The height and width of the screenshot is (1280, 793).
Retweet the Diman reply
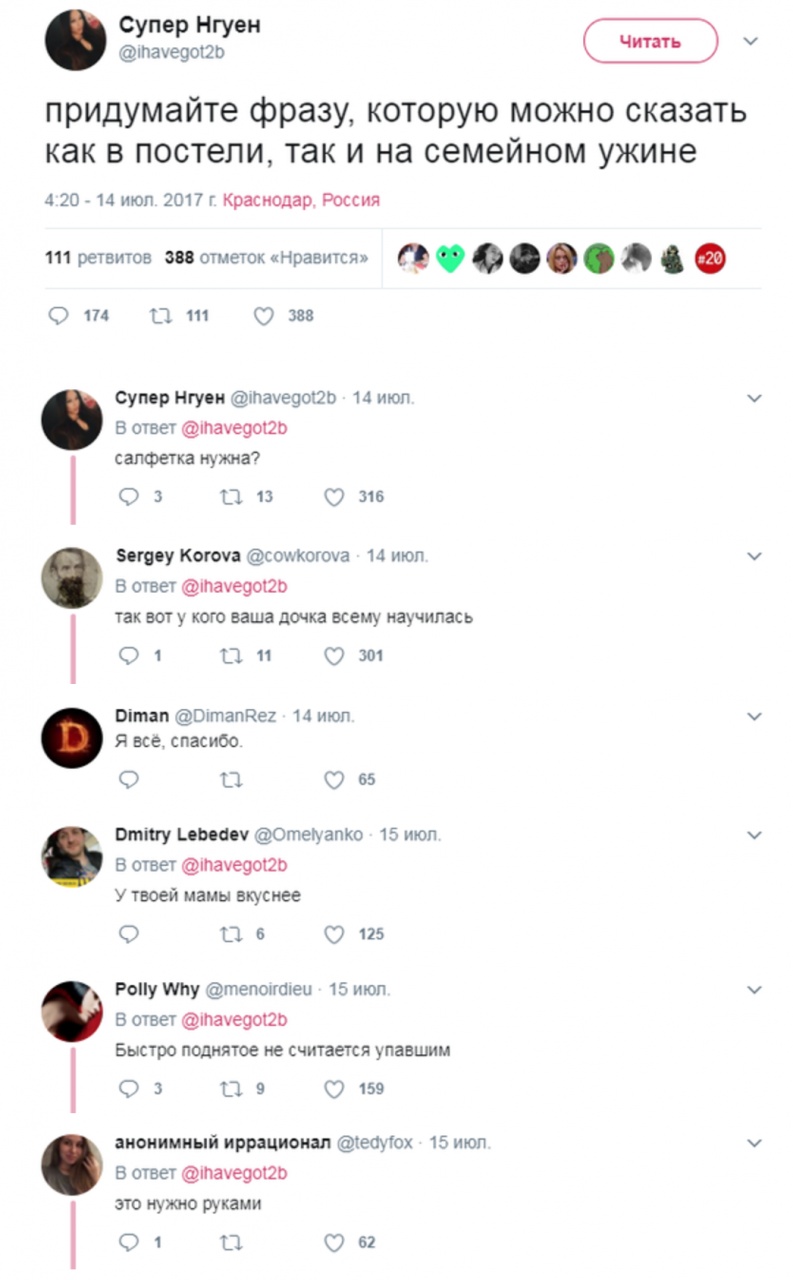point(231,780)
